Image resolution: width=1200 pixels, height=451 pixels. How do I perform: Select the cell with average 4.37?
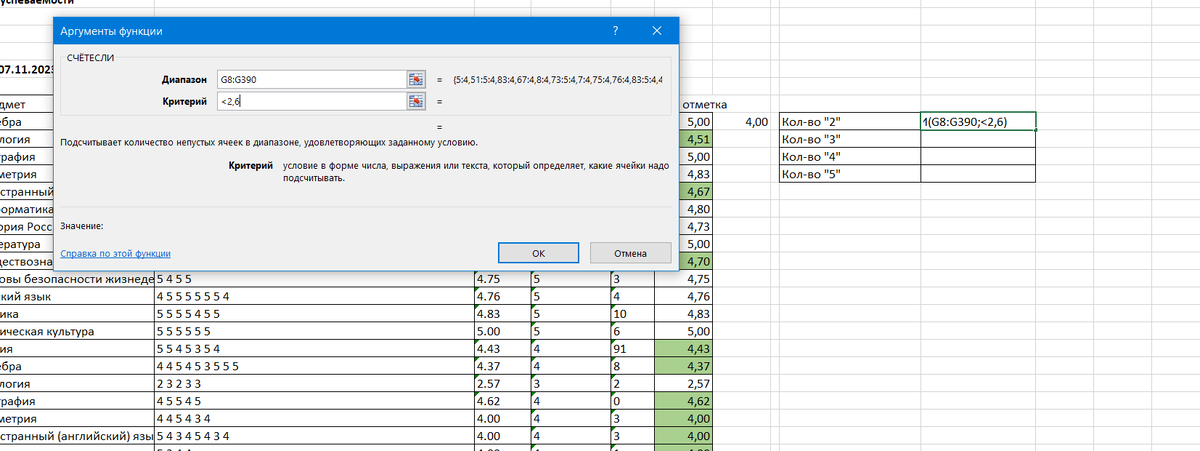click(x=502, y=366)
